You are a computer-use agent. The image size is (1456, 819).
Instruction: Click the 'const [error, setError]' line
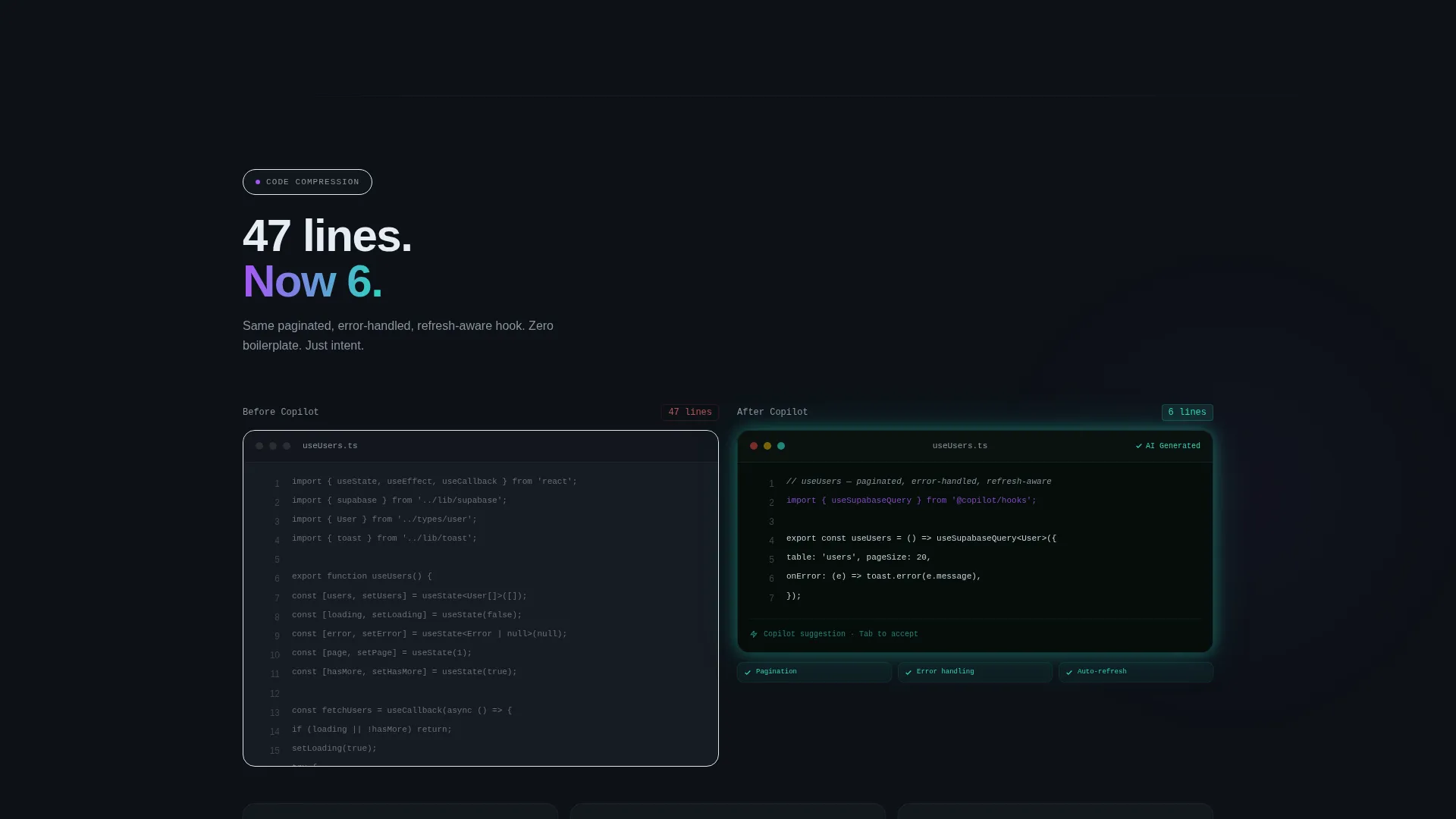click(429, 634)
